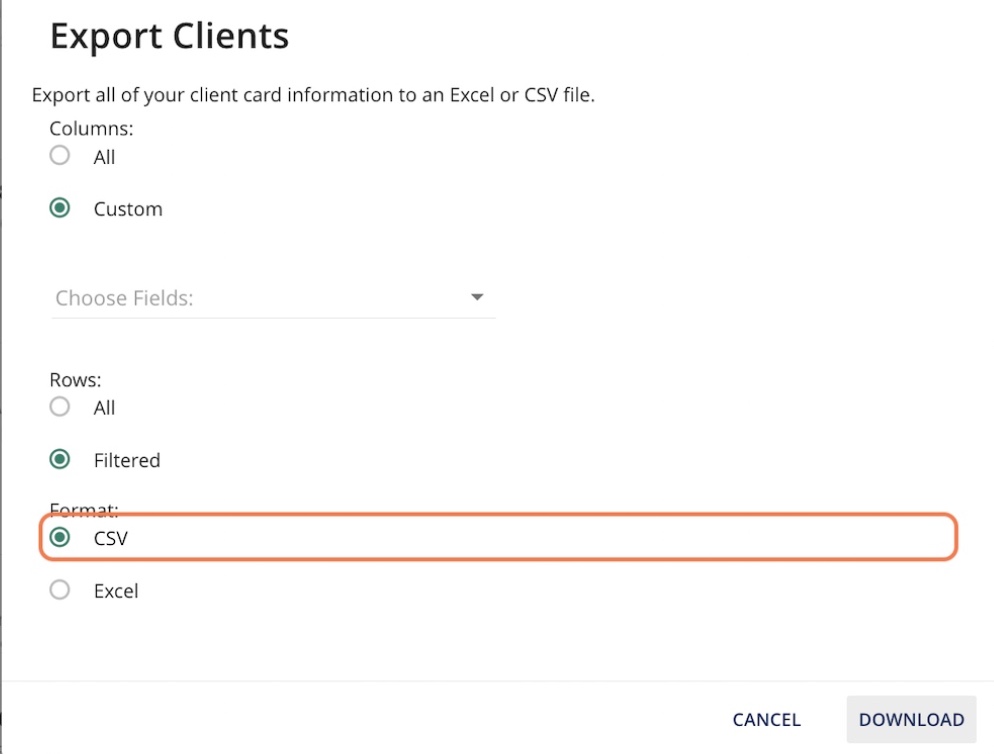Pick the CSV format radio button
Viewport: 994px width, 754px height.
60,537
